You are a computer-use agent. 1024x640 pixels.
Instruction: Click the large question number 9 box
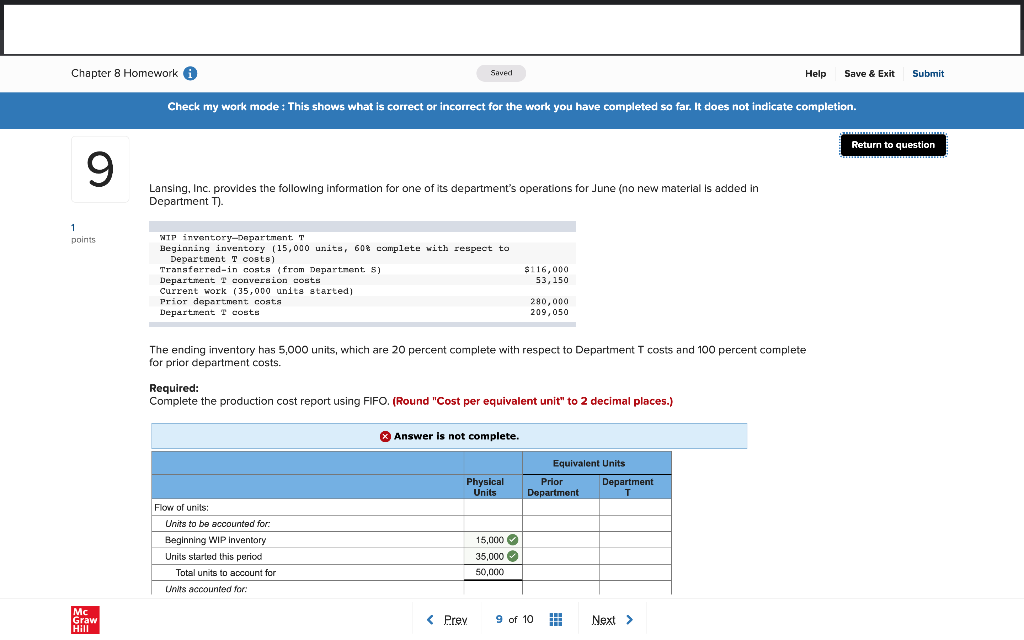tap(99, 168)
